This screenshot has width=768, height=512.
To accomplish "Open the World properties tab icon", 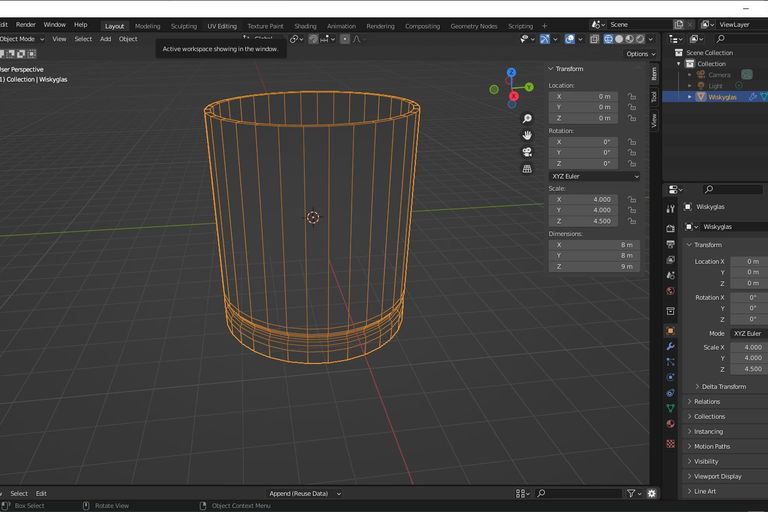I will (x=671, y=291).
